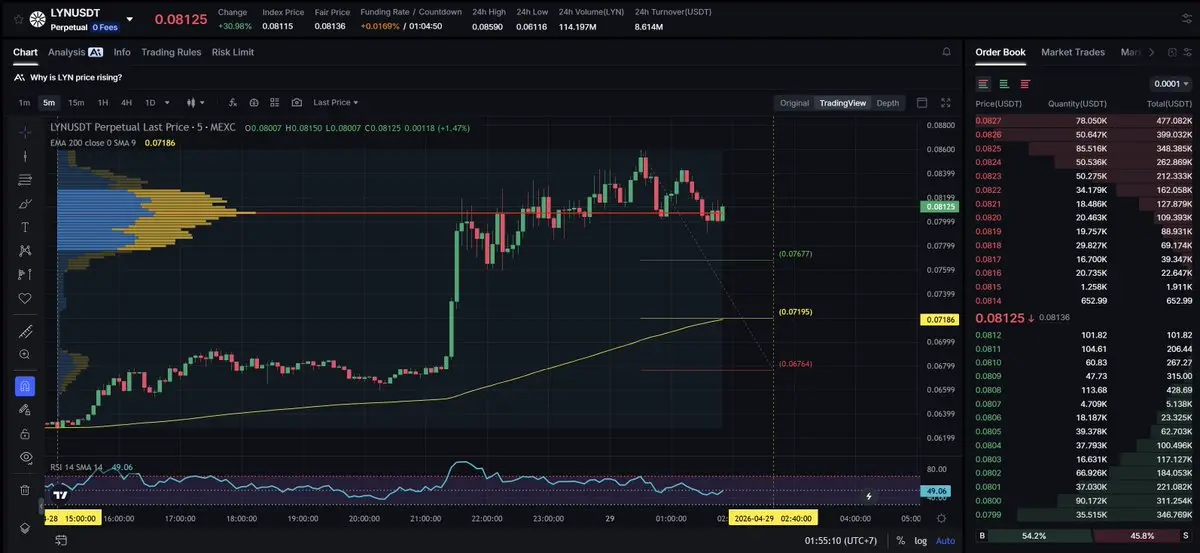1200x553 pixels.
Task: Open the Trading Rules tab
Action: (x=171, y=52)
